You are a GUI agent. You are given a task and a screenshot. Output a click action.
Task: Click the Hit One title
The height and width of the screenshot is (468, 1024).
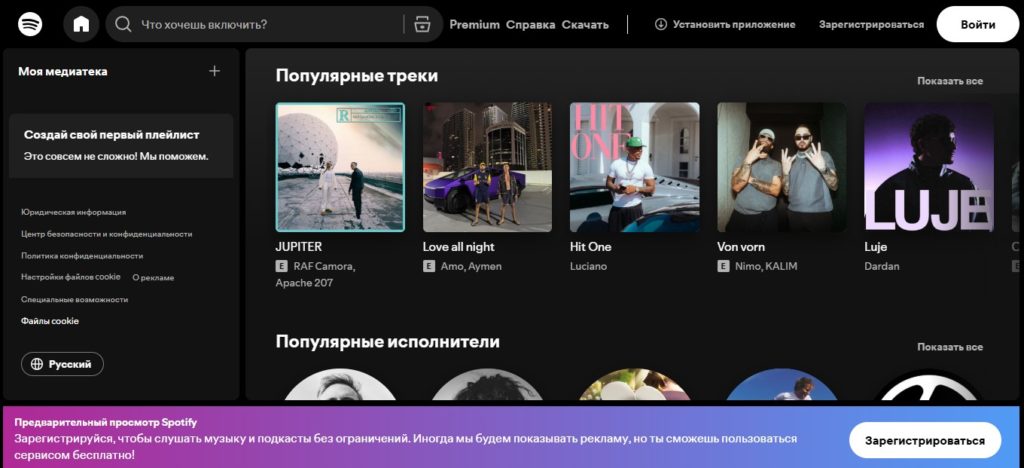pos(590,247)
